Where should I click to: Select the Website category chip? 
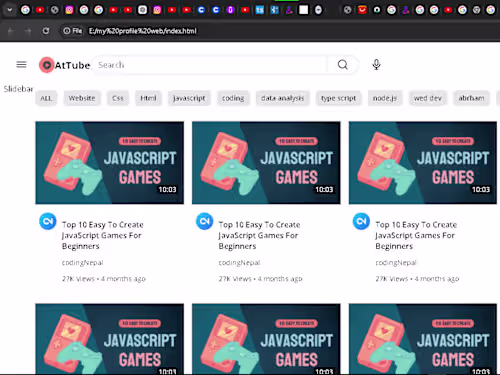pyautogui.click(x=82, y=98)
